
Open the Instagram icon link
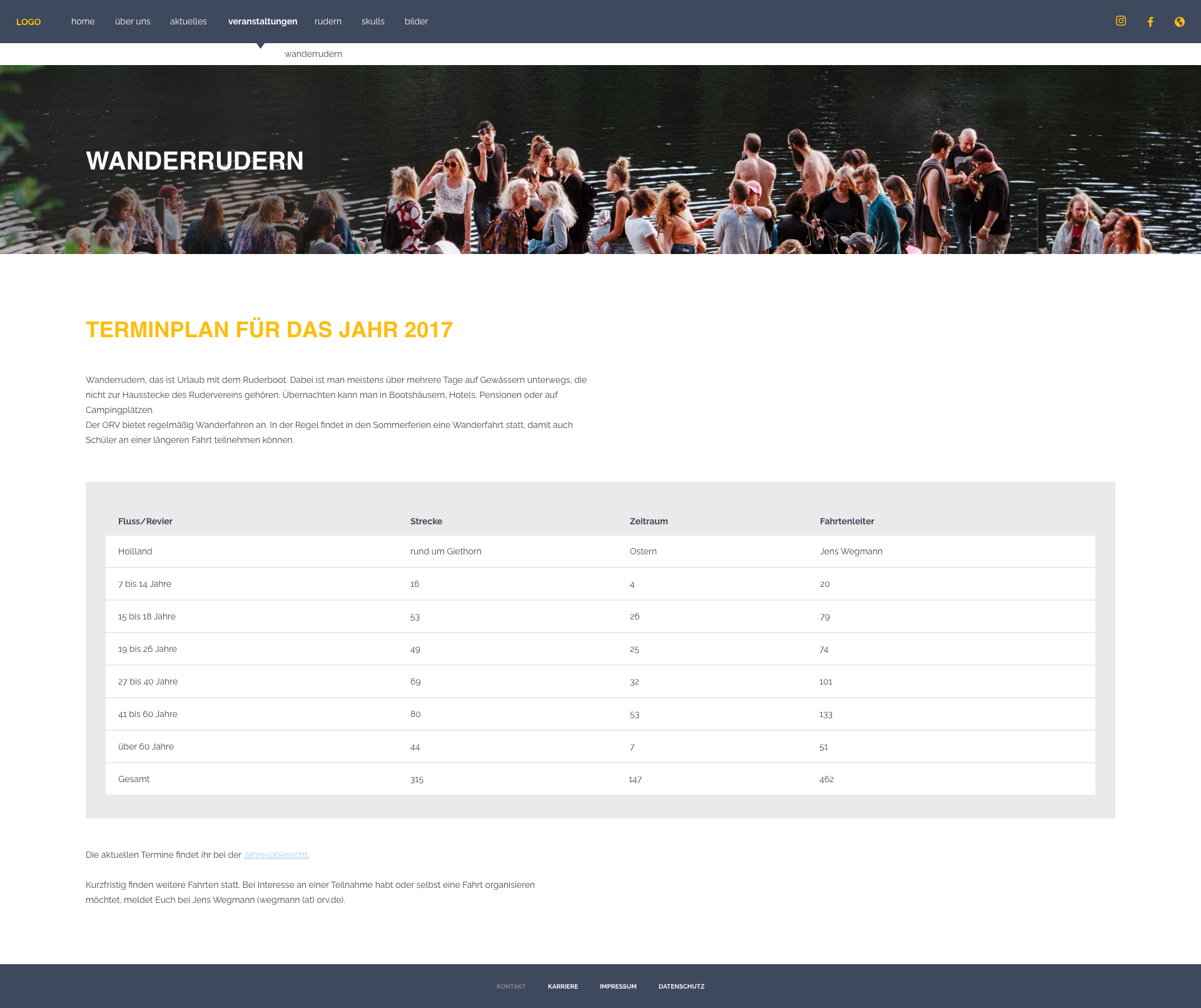click(x=1120, y=21)
